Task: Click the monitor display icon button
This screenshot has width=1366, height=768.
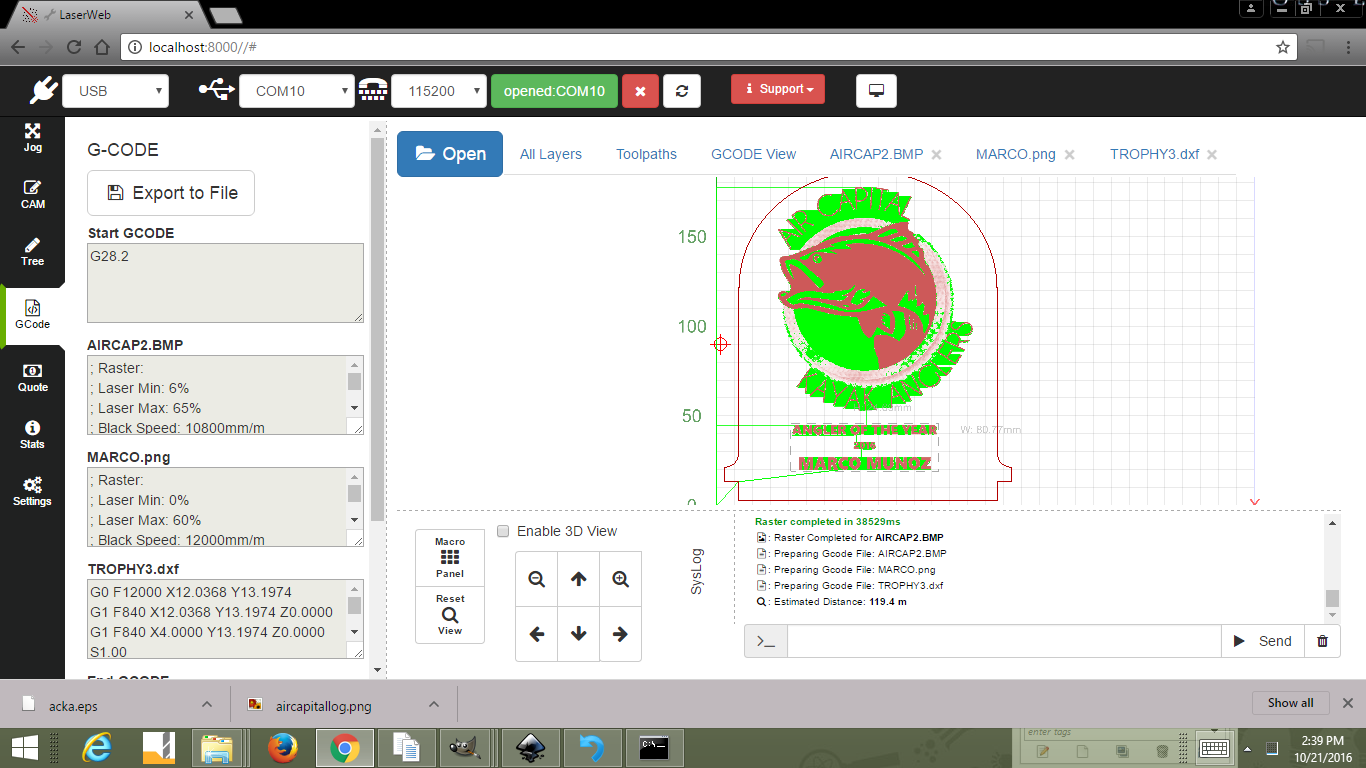Action: coord(876,91)
